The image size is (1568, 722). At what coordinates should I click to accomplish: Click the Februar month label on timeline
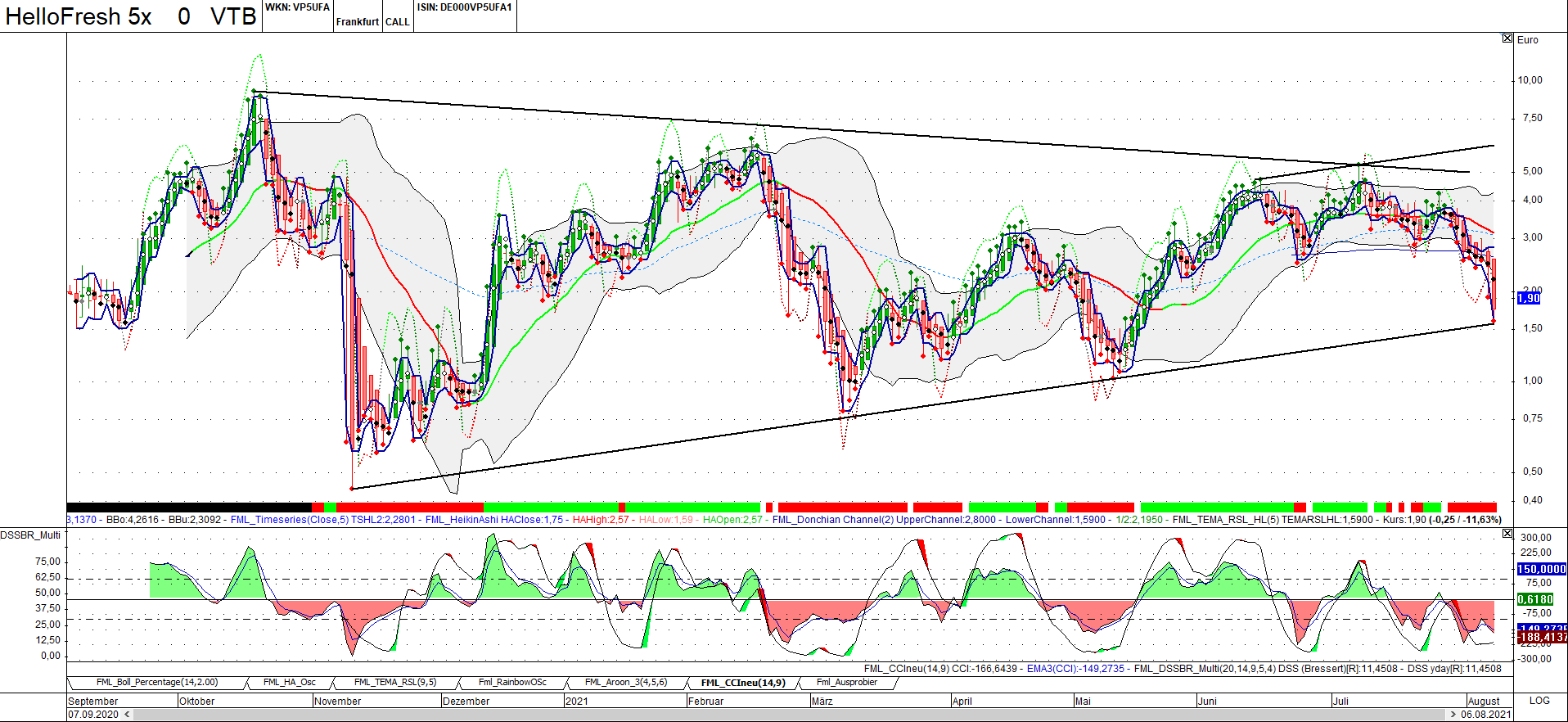(706, 702)
